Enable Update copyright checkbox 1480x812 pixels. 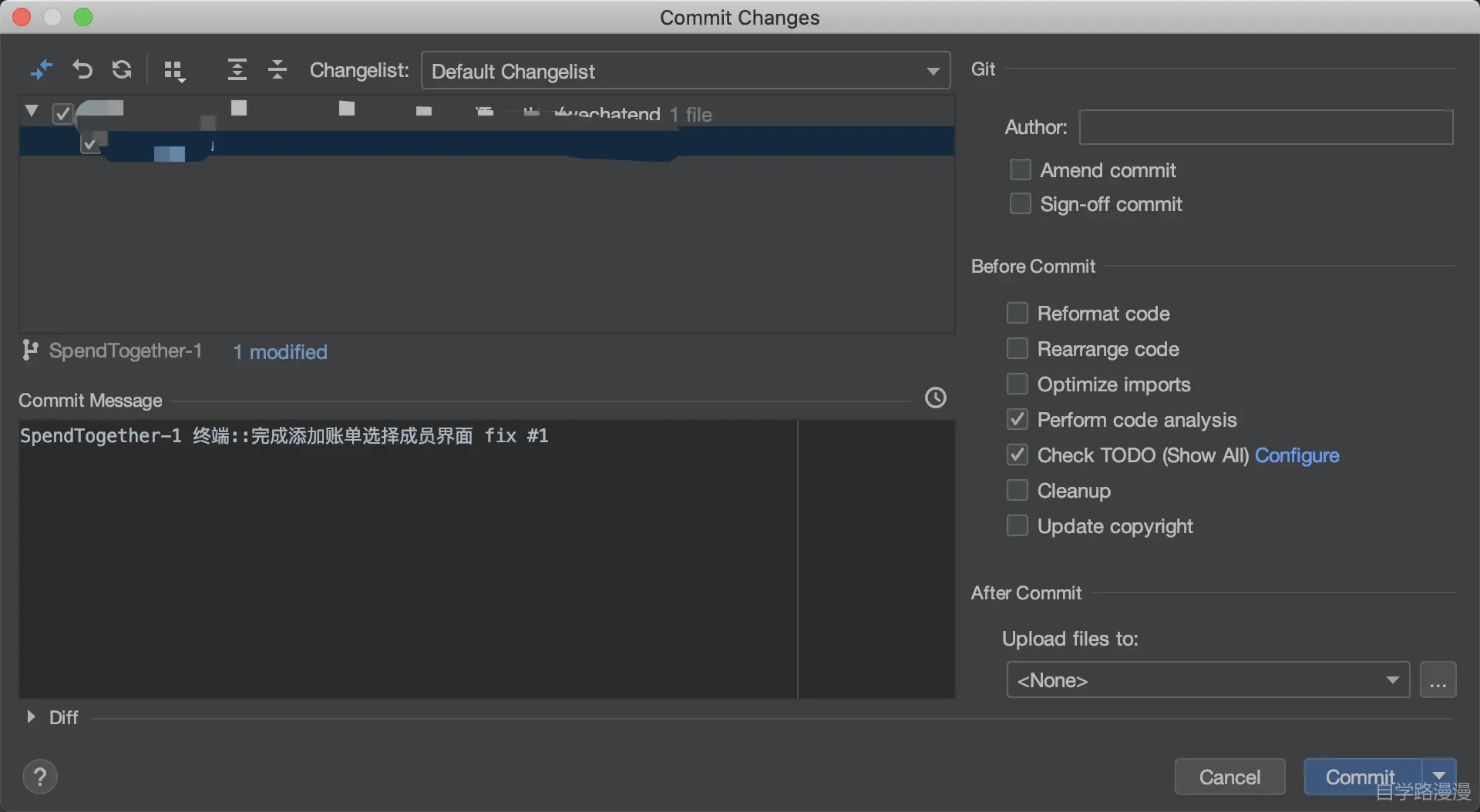click(1017, 525)
